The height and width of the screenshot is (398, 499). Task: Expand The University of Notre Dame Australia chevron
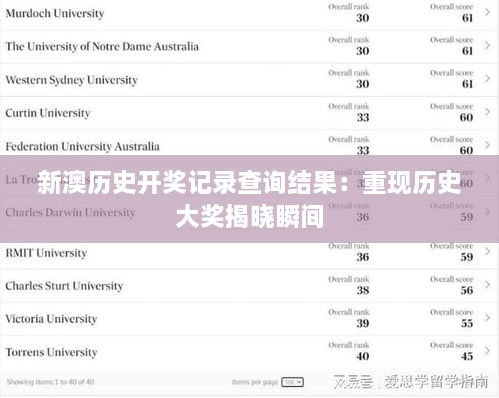tap(488, 45)
